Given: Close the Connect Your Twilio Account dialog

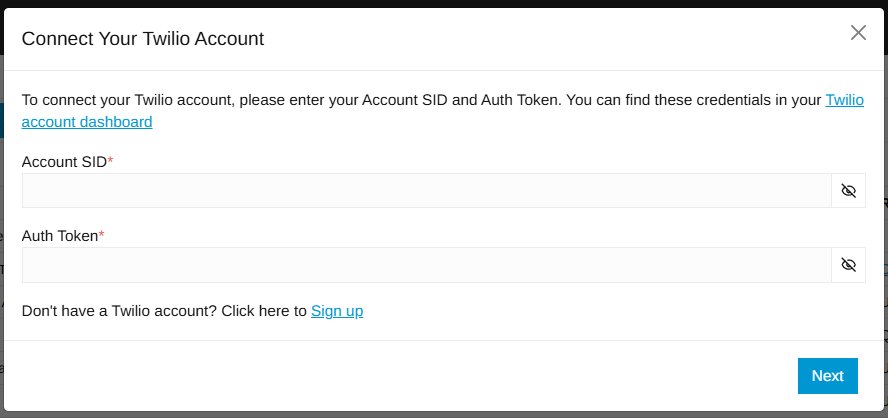Looking at the screenshot, I should point(858,33).
